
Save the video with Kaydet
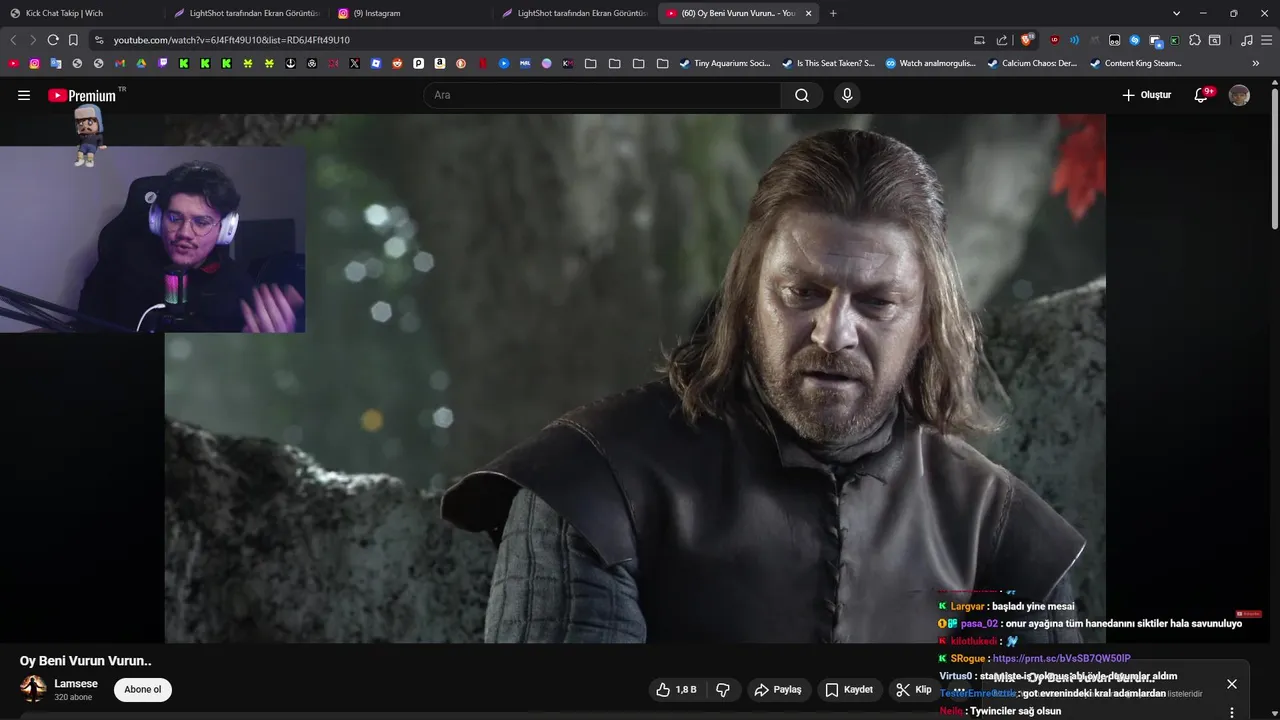[x=849, y=690]
